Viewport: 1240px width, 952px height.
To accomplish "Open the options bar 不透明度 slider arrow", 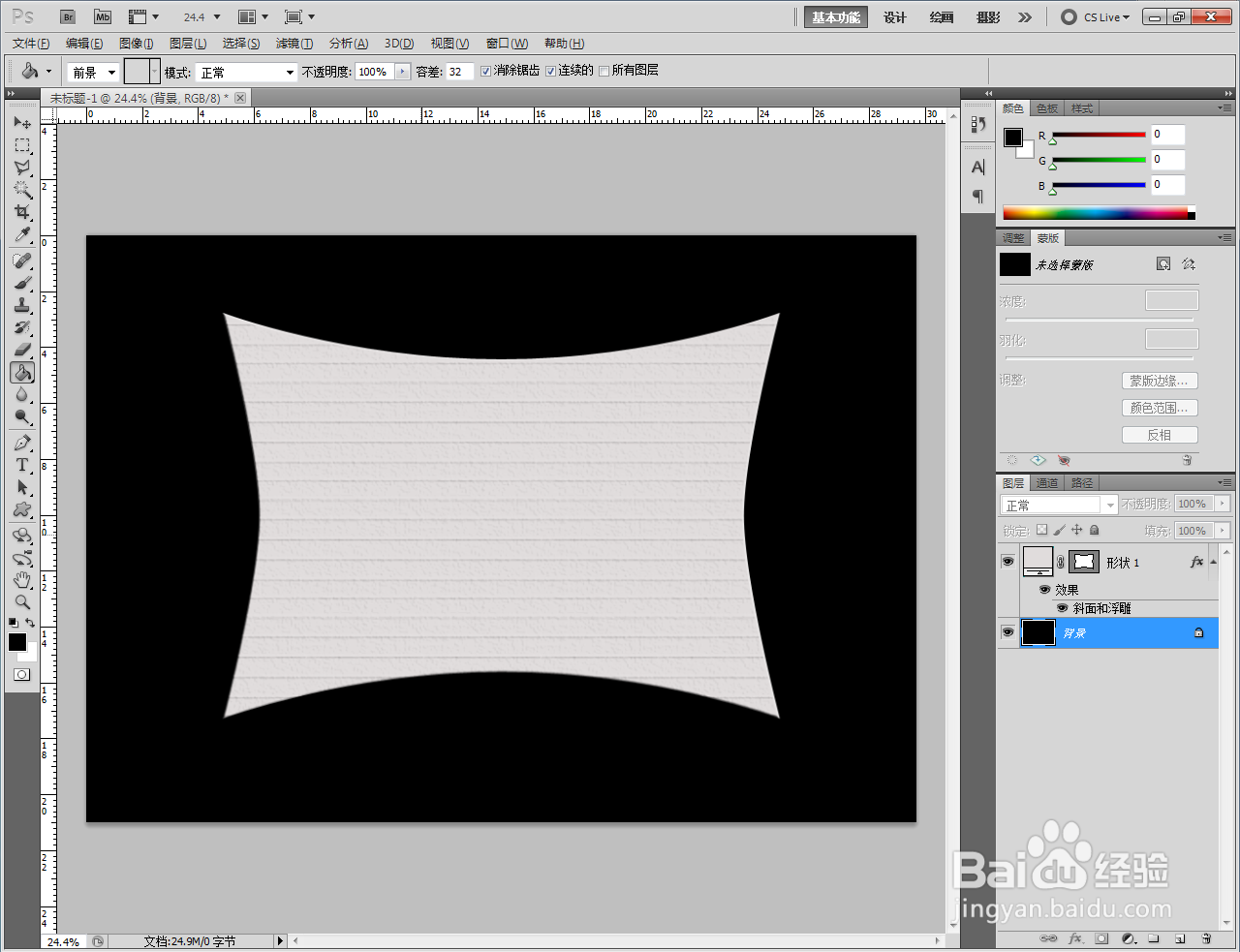I will tap(402, 72).
